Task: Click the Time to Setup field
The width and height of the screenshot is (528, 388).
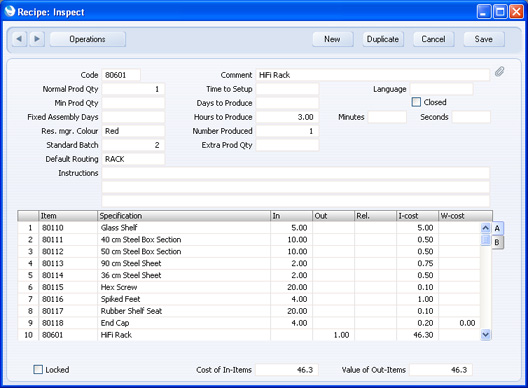Action: coord(287,89)
